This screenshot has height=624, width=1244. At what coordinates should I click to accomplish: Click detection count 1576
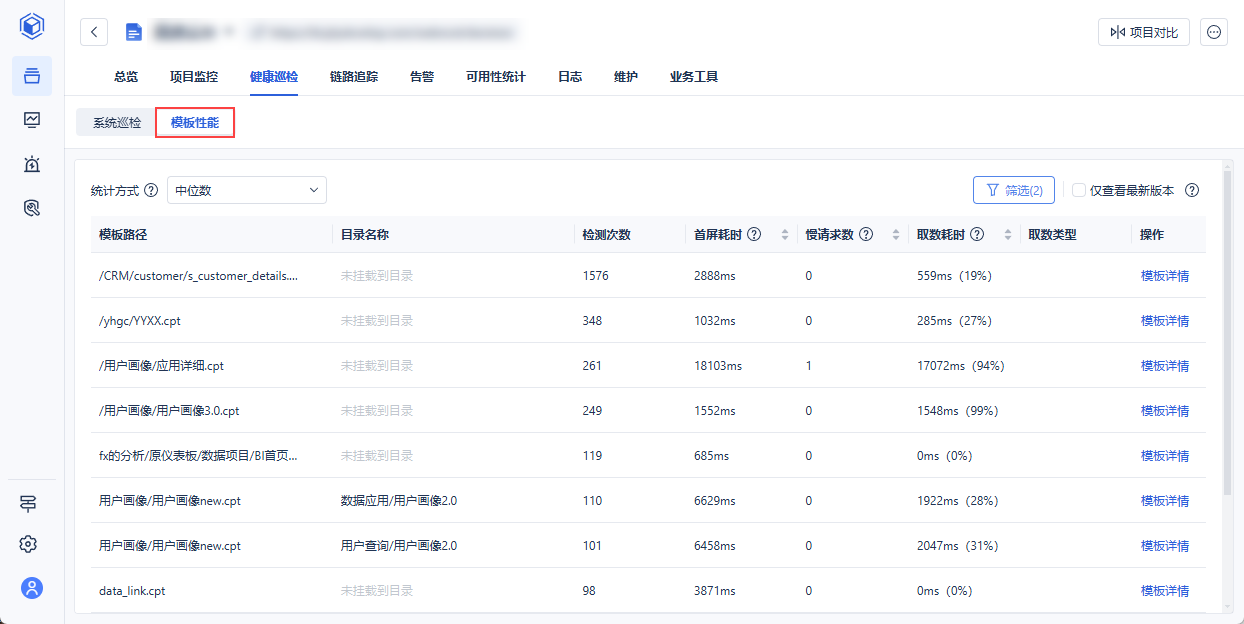(596, 276)
